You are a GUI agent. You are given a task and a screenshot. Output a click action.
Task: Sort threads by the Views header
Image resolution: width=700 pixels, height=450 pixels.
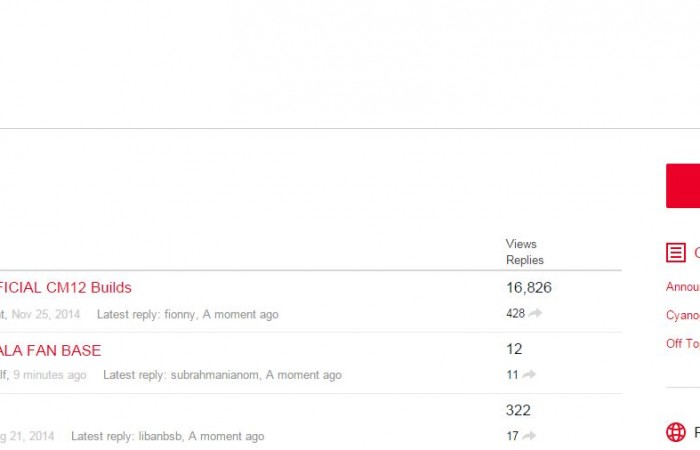(x=521, y=244)
